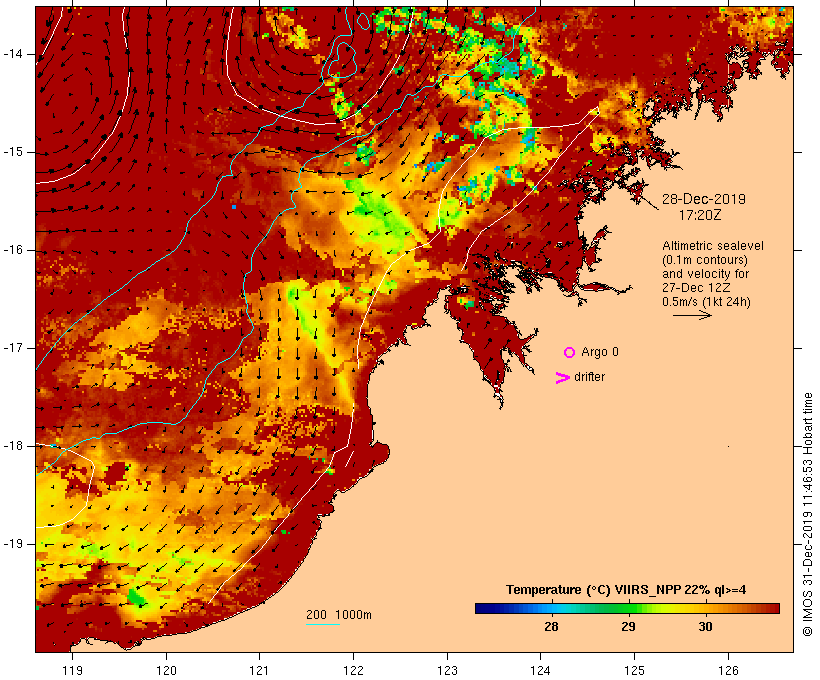This screenshot has height=680, width=820.
Task: Click the magenta Argo circle legend marker
Action: [570, 353]
